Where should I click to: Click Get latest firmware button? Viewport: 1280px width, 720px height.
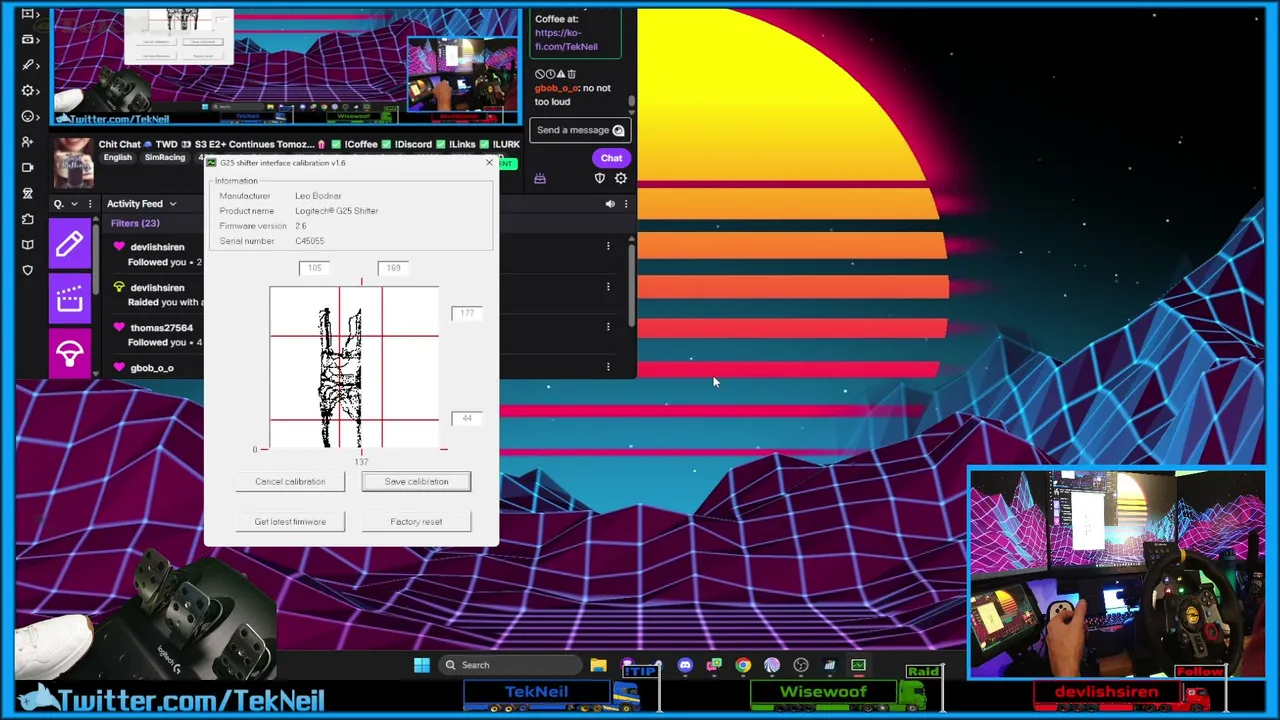point(290,522)
